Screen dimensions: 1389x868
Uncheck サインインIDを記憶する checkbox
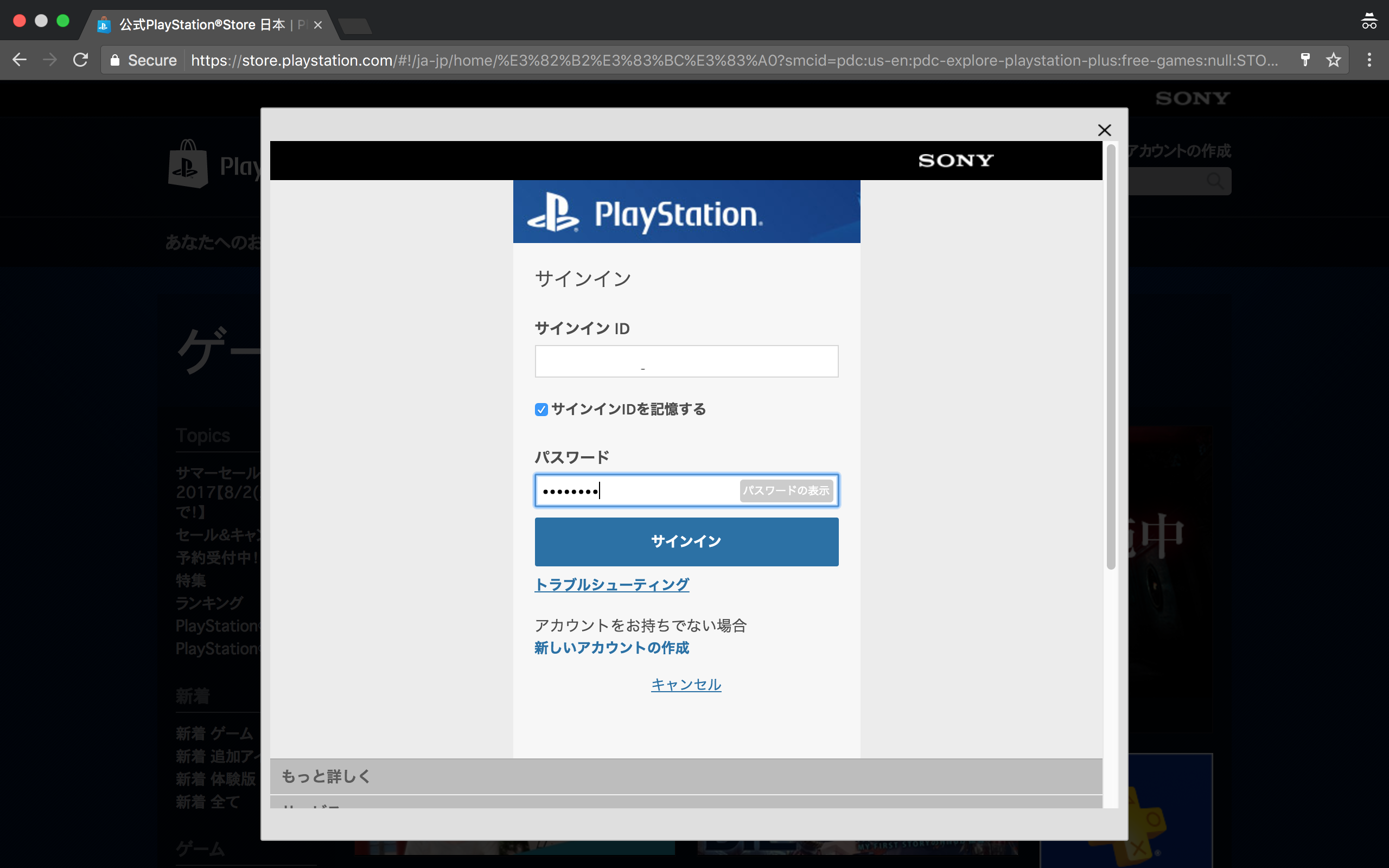tap(540, 409)
